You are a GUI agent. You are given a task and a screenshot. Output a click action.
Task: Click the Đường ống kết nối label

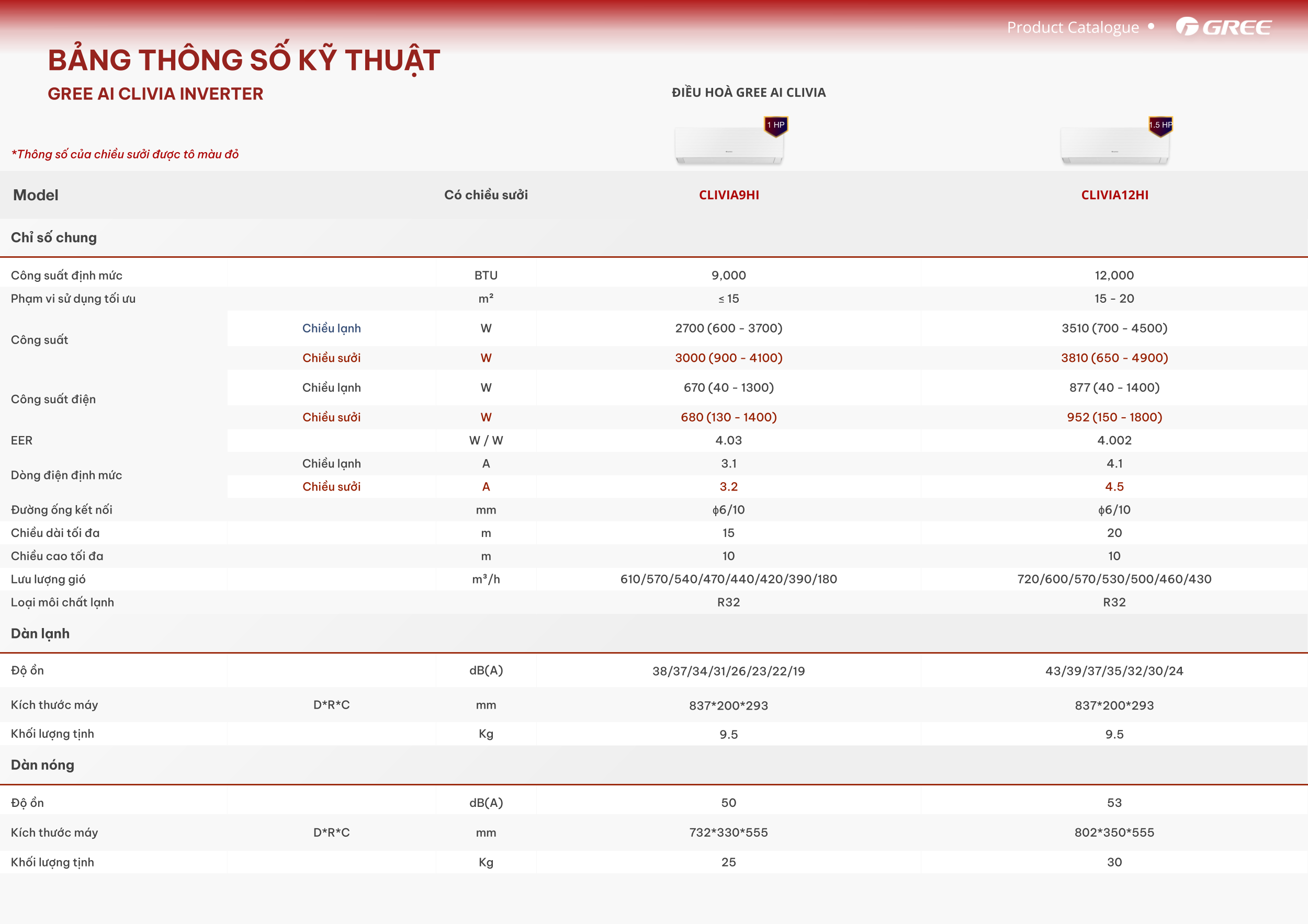pyautogui.click(x=62, y=510)
